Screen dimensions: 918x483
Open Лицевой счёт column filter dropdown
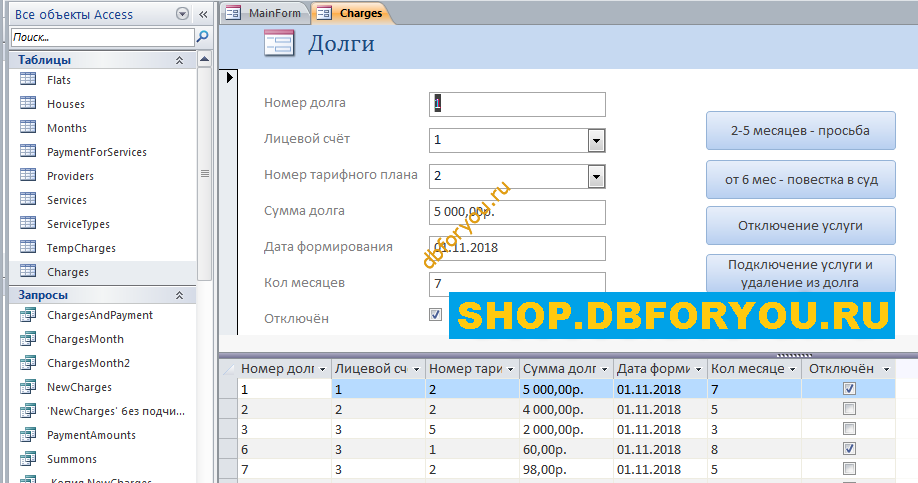coord(416,369)
